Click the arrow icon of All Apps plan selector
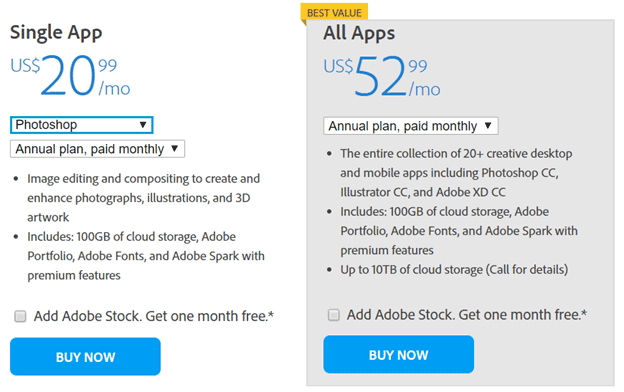 coord(488,126)
